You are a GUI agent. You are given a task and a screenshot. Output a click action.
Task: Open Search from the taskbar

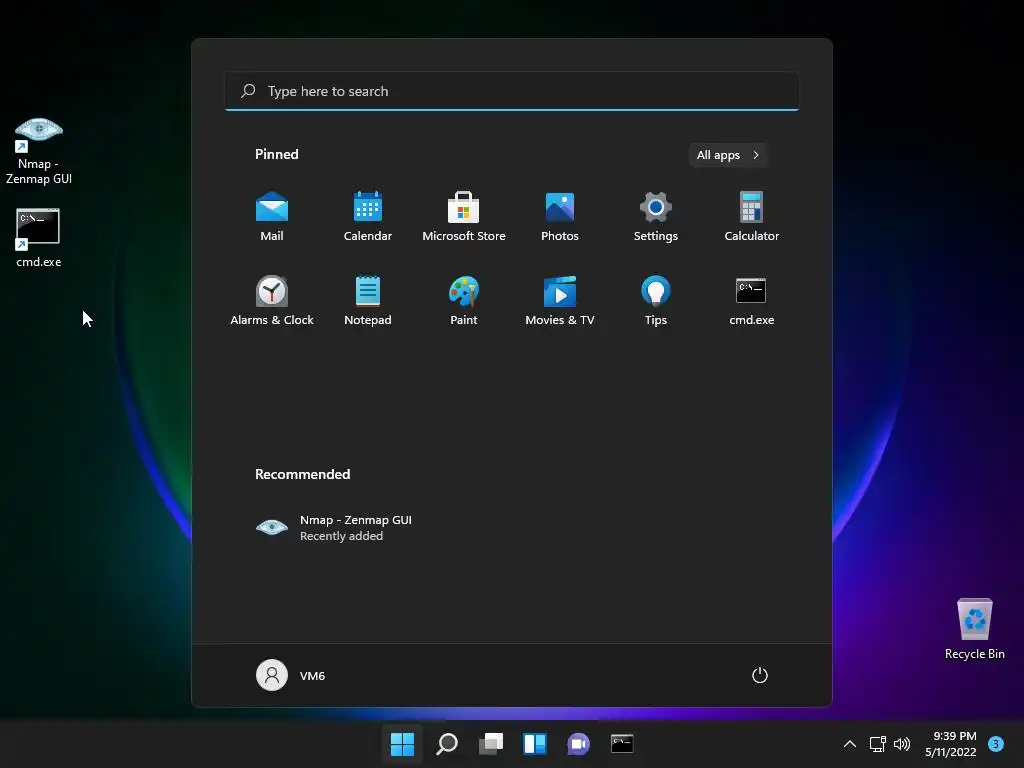coord(447,744)
